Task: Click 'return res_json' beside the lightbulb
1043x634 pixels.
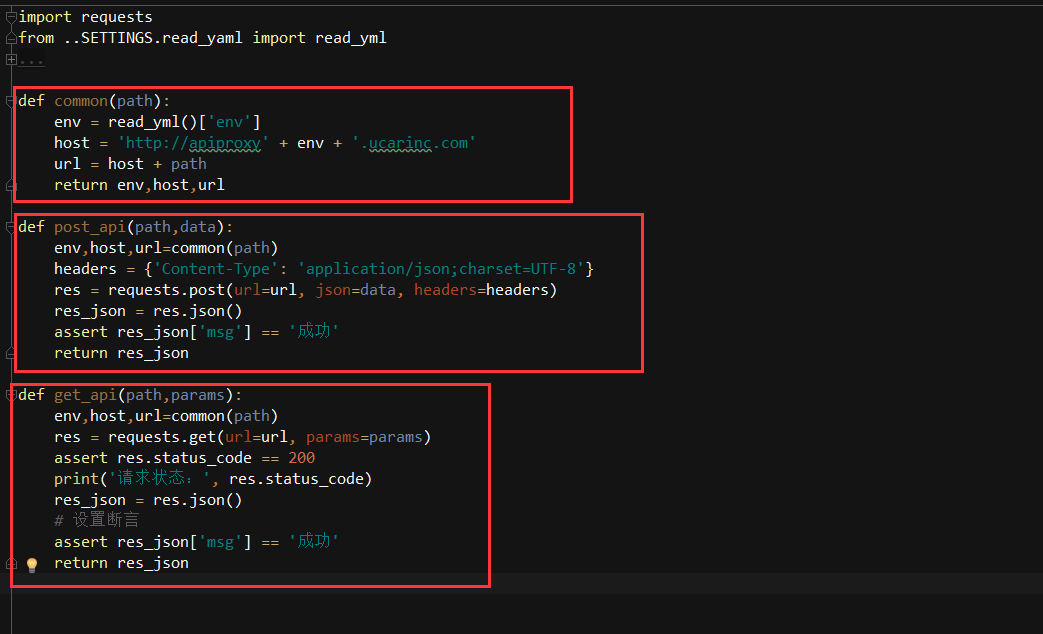Action: [121, 563]
